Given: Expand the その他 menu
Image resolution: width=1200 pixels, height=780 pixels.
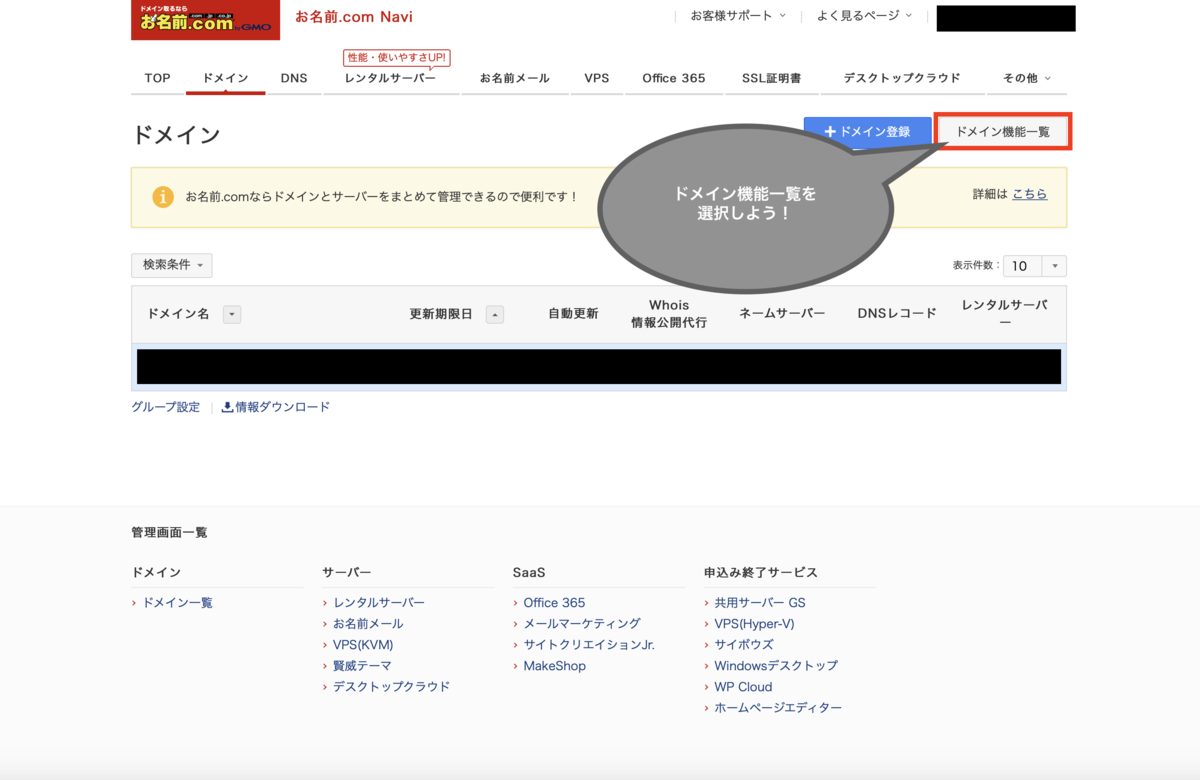Looking at the screenshot, I should [1027, 78].
